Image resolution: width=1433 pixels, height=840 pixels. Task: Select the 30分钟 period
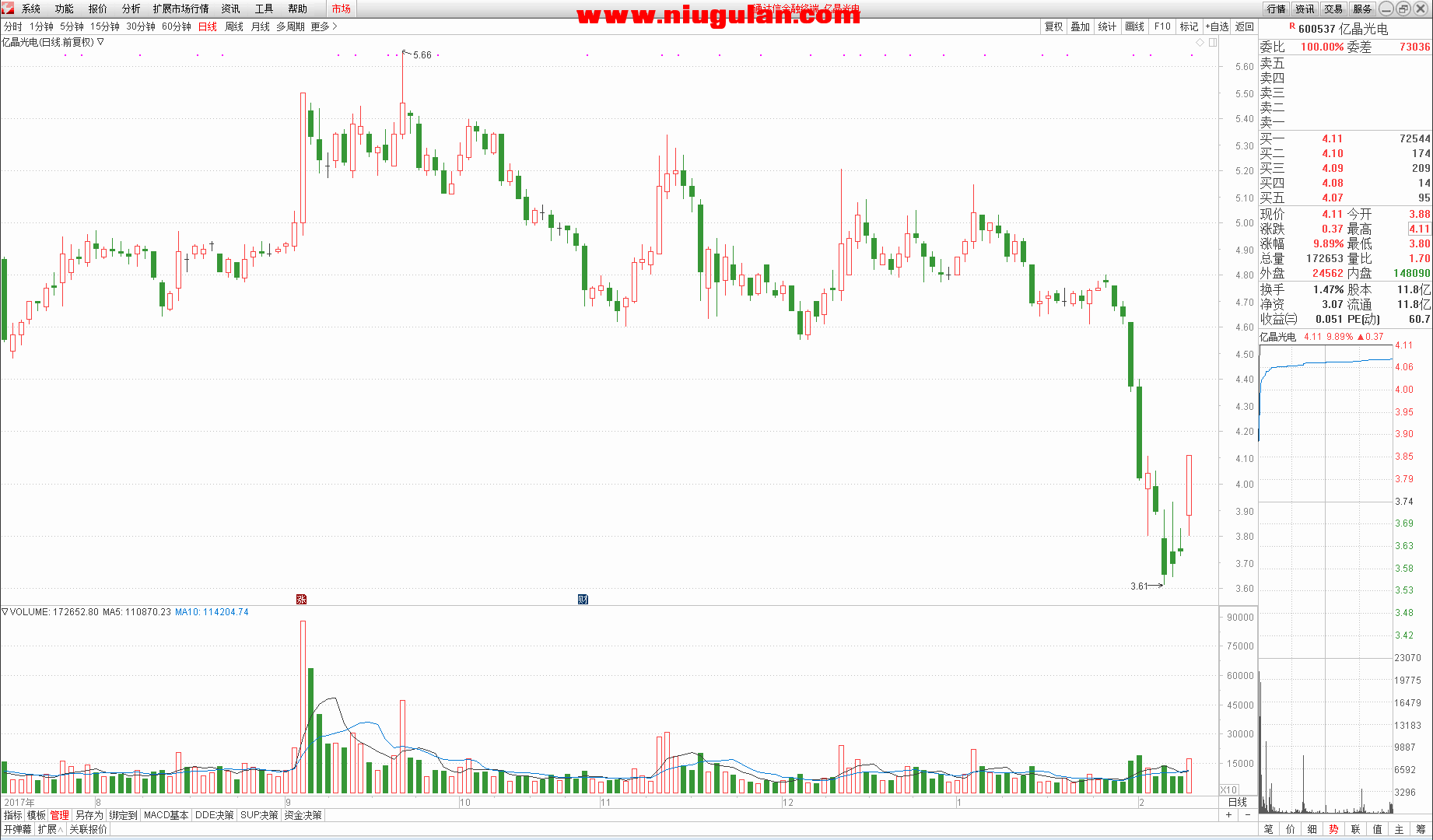pyautogui.click(x=141, y=26)
